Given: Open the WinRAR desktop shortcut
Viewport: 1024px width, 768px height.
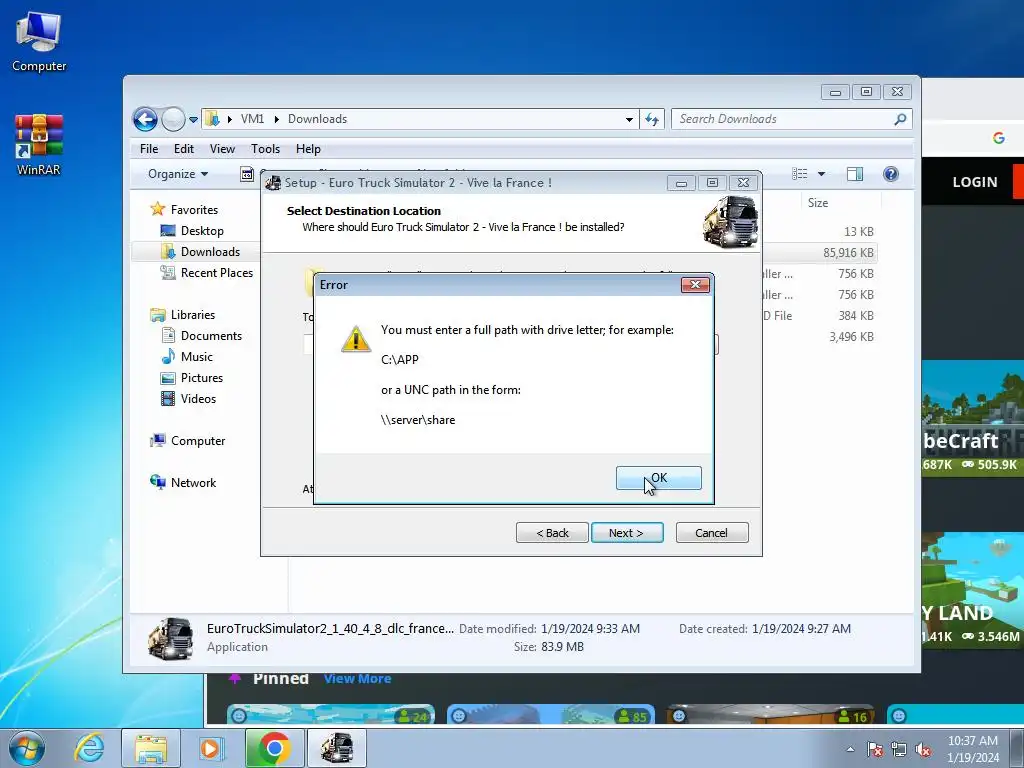Looking at the screenshot, I should click(39, 145).
